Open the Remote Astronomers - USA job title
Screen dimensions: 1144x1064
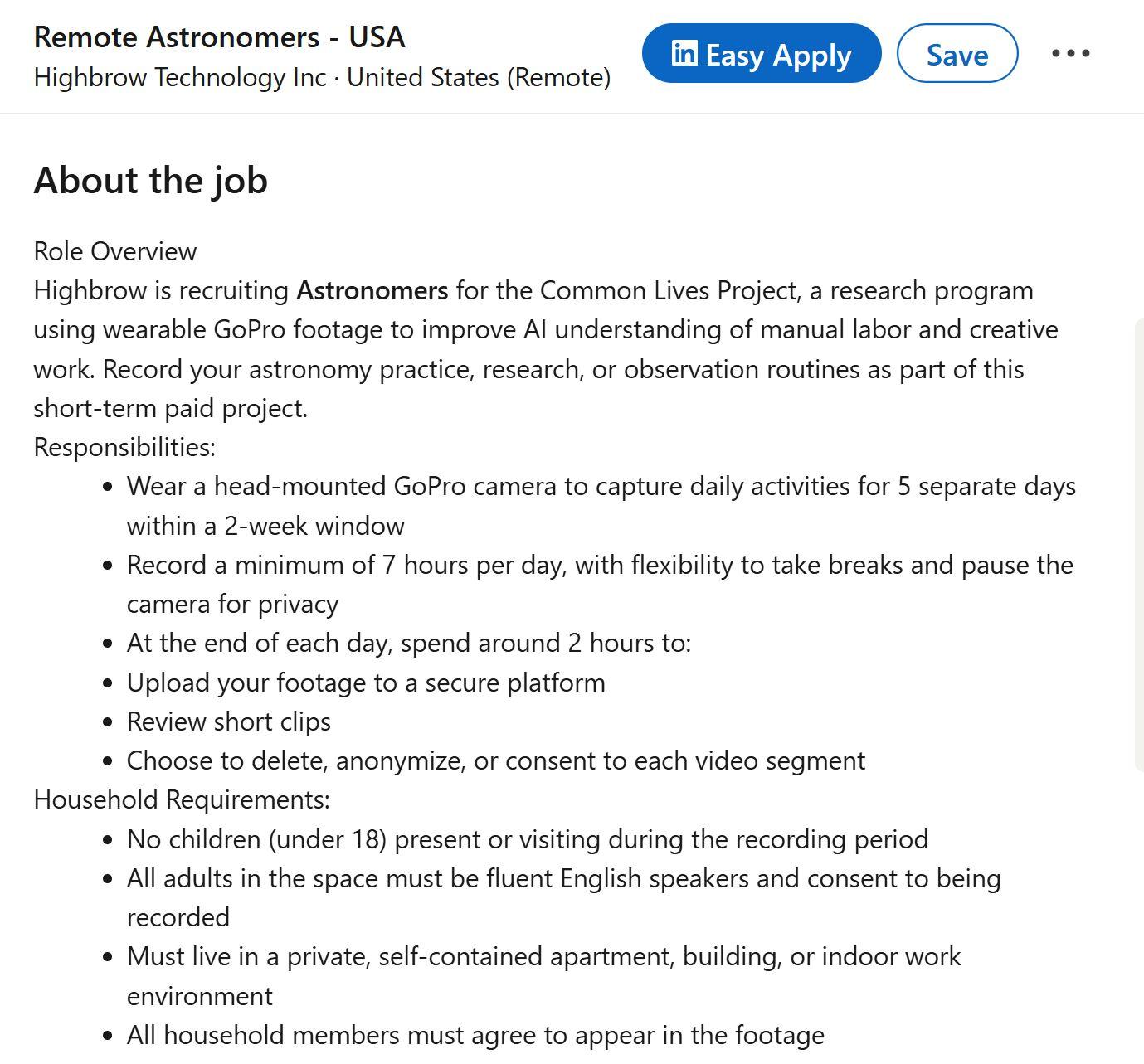point(219,37)
